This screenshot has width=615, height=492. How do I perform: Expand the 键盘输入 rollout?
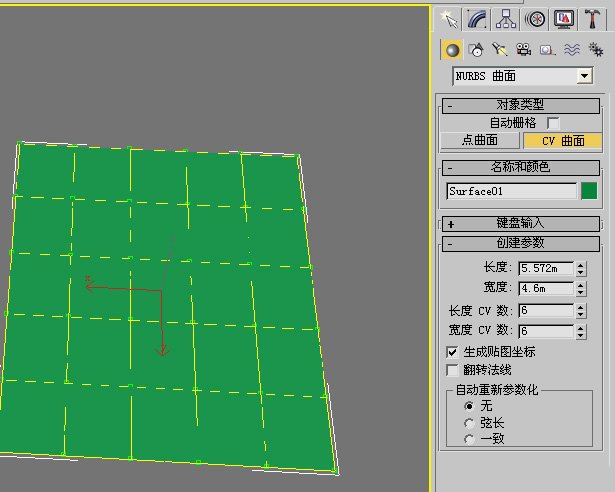[521, 224]
